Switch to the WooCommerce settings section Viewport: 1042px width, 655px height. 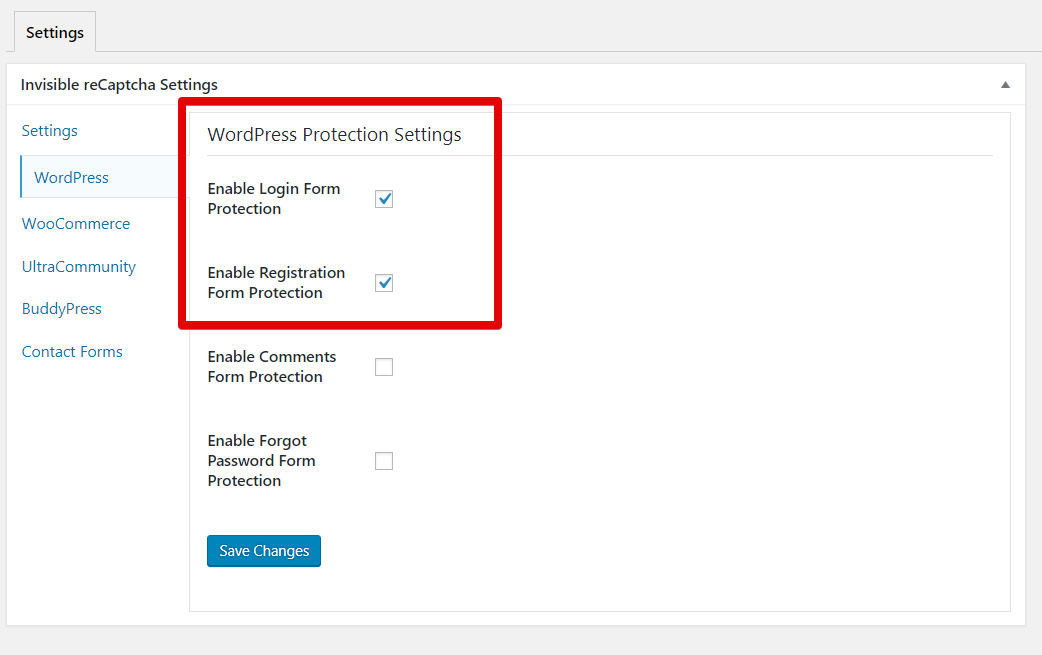pyautogui.click(x=75, y=223)
